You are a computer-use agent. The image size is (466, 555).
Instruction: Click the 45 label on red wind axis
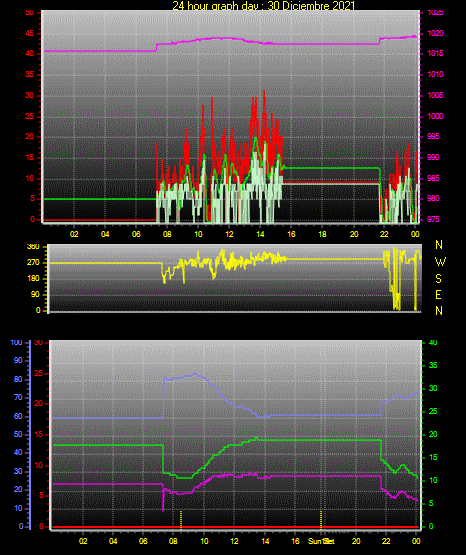pyautogui.click(x=29, y=34)
